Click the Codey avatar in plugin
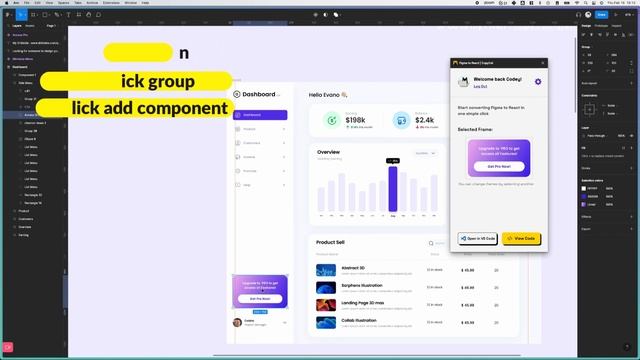Image resolution: width=640 pixels, height=360 pixels. [x=464, y=82]
